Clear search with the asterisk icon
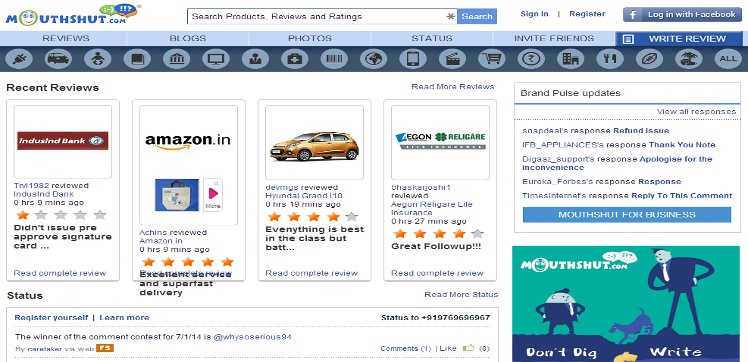748x362 pixels. click(450, 16)
